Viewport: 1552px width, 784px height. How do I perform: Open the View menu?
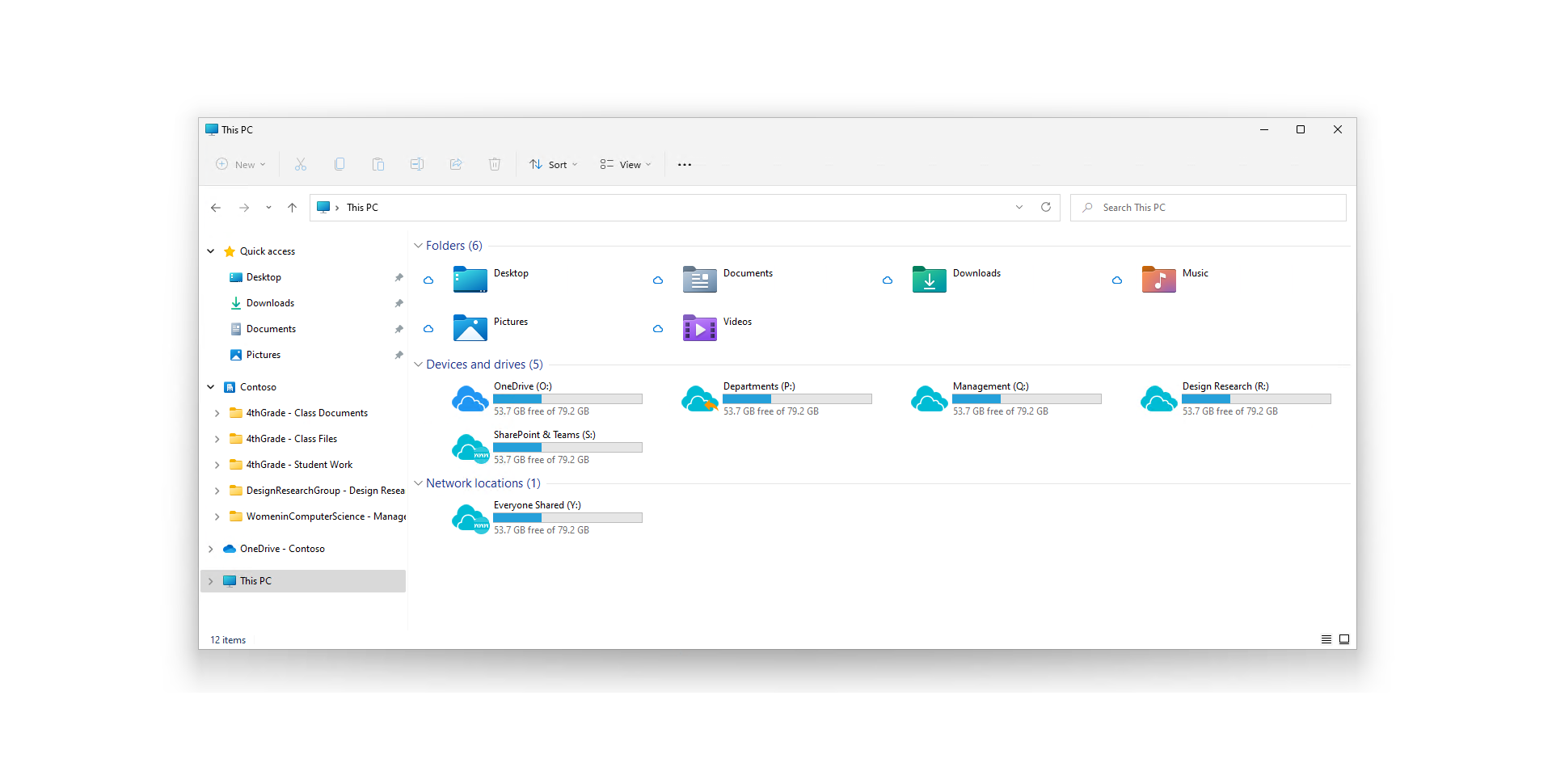(x=625, y=165)
